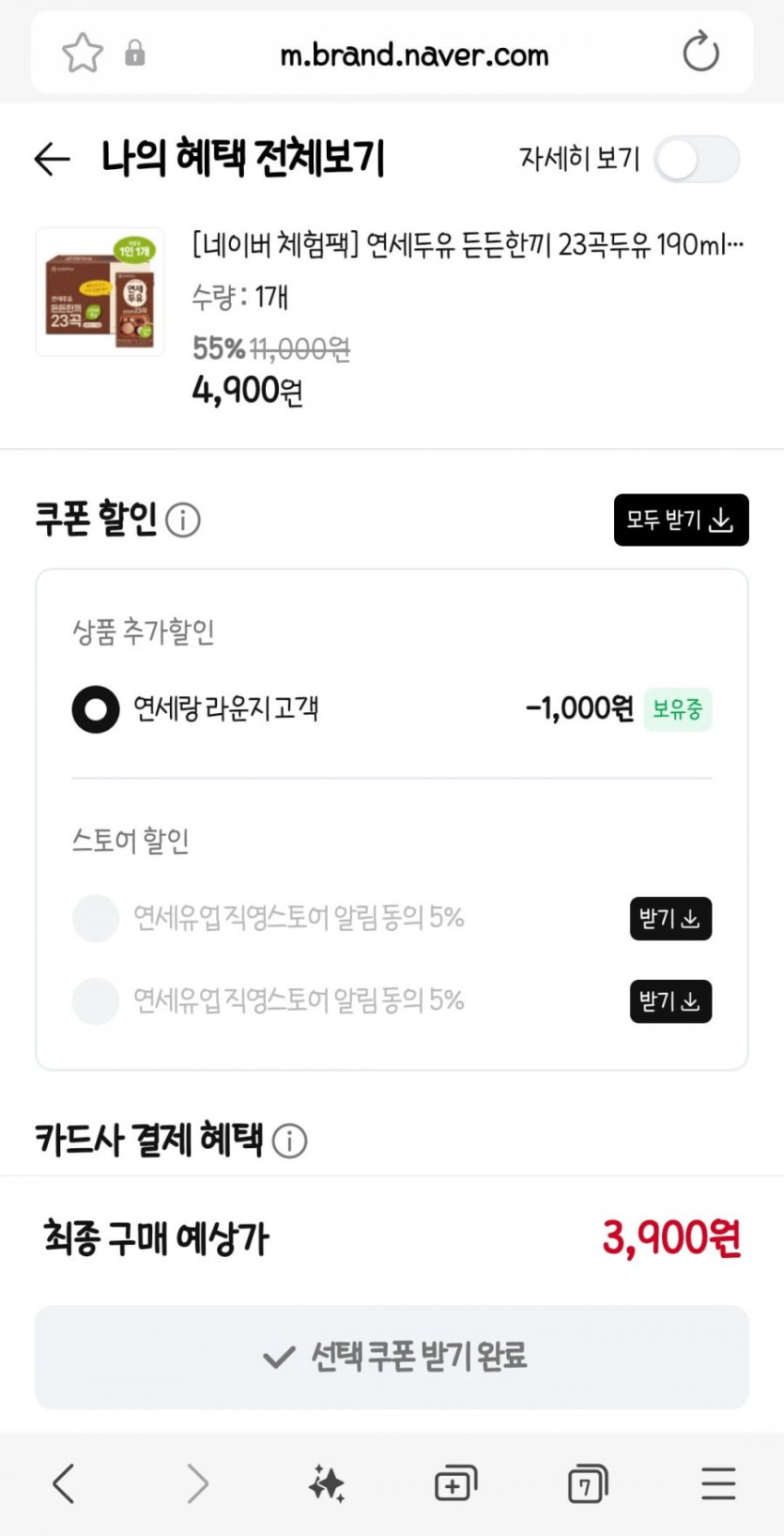Toggle the 자세히 보기 switch

pyautogui.click(x=697, y=159)
